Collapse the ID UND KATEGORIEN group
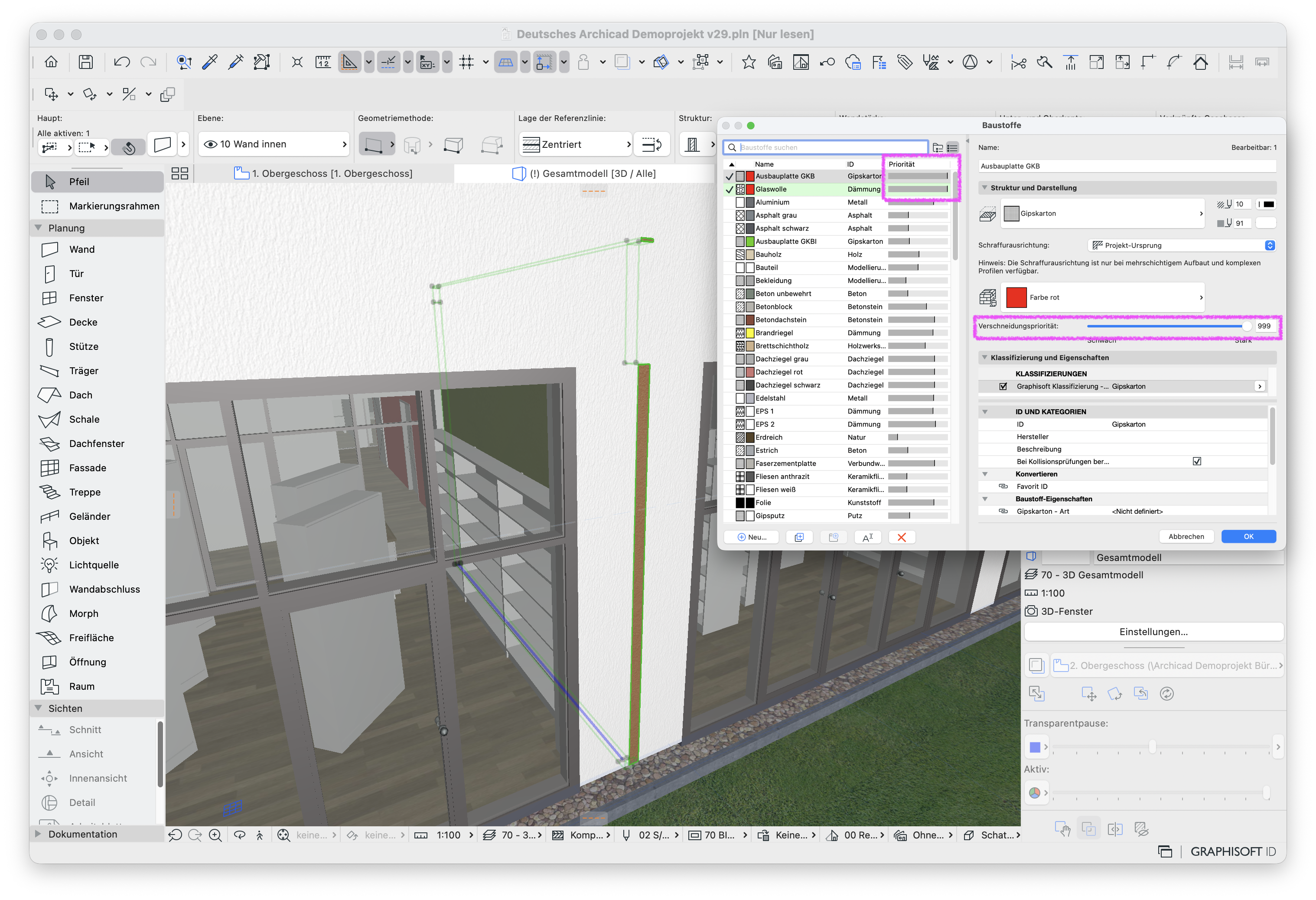 click(985, 412)
